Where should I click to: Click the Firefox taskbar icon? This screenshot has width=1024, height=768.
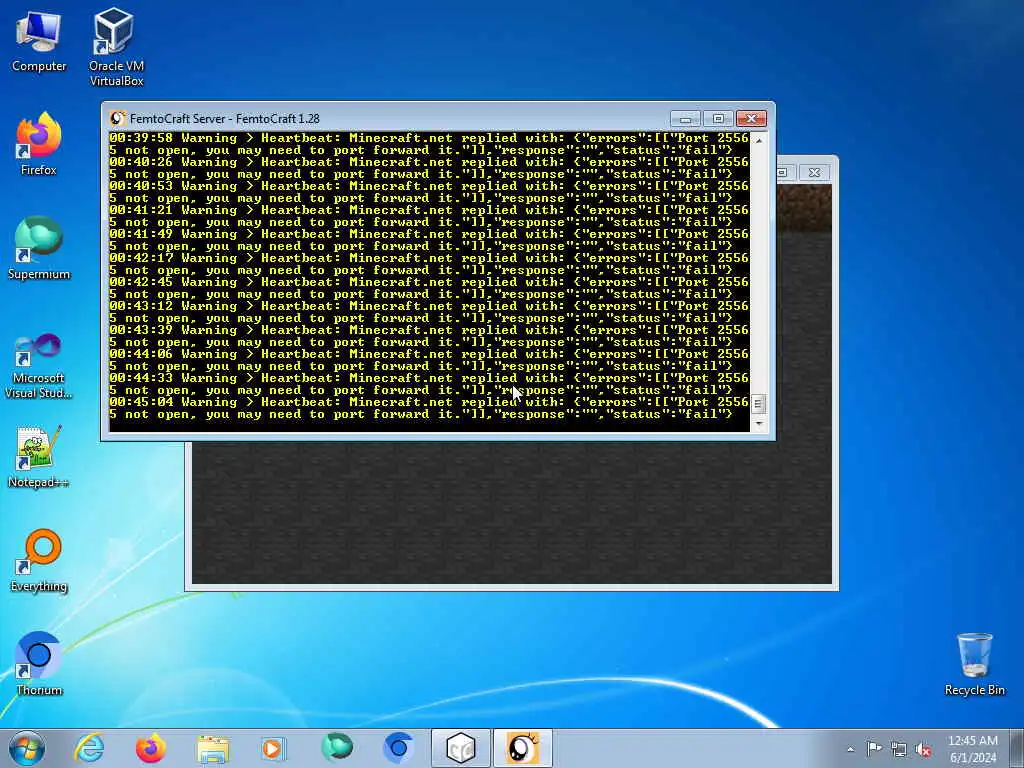(x=151, y=748)
